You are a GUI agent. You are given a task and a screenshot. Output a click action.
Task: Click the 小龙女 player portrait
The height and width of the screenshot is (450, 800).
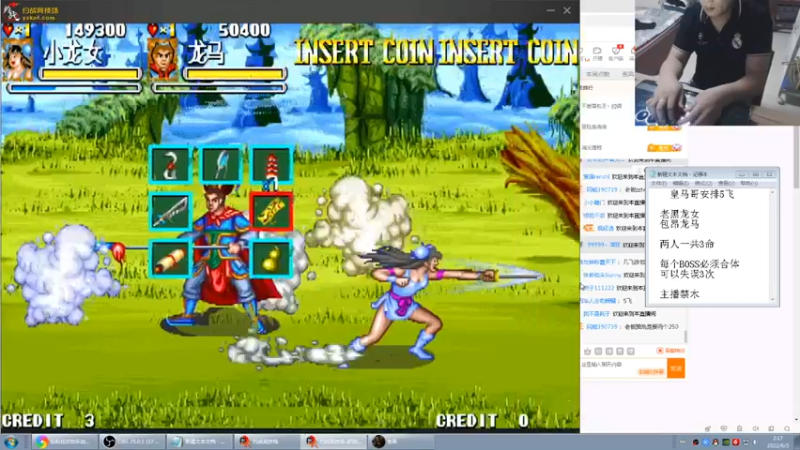(x=18, y=60)
